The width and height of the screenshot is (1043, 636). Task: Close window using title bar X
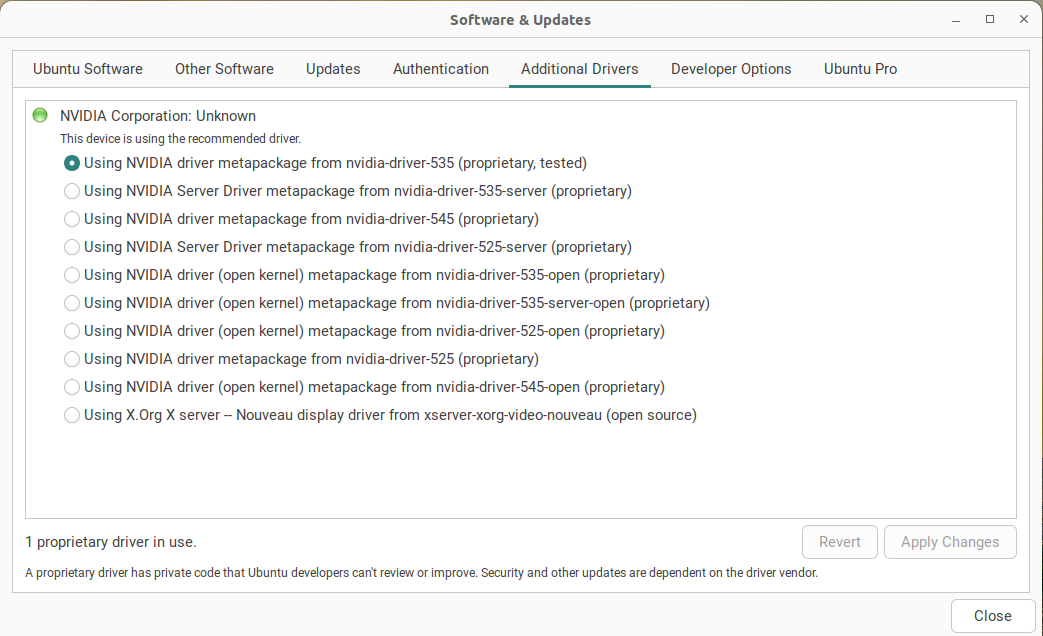(1024, 19)
